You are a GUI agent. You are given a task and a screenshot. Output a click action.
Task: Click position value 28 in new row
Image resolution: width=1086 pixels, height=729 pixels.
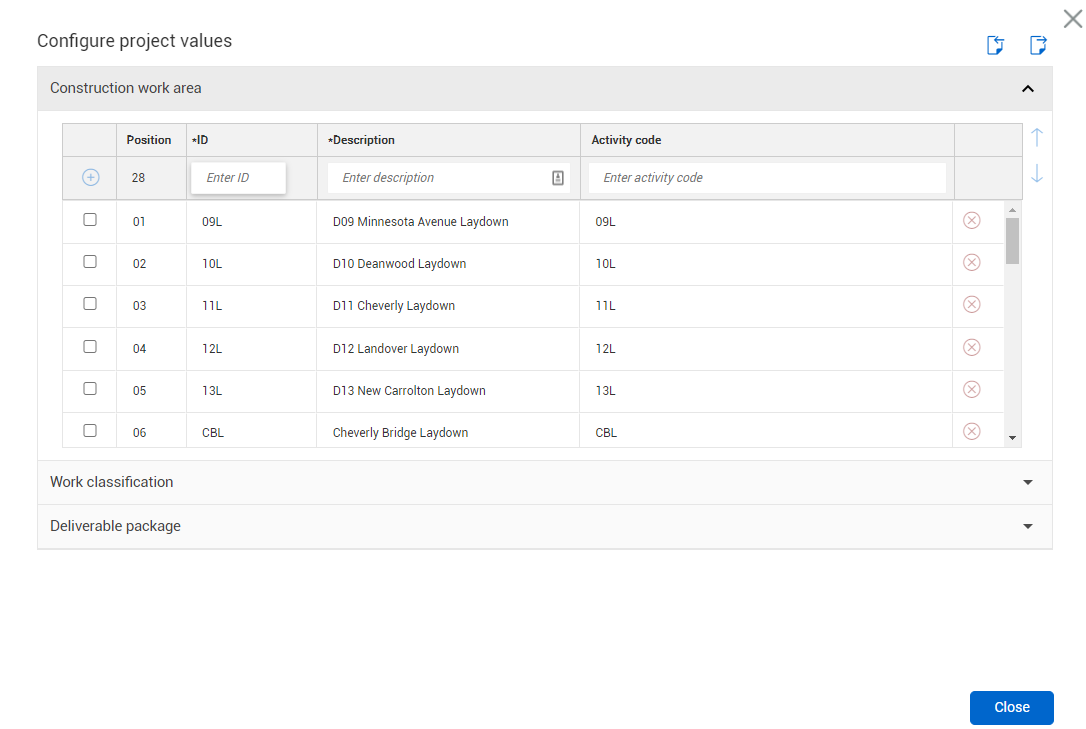pyautogui.click(x=139, y=178)
